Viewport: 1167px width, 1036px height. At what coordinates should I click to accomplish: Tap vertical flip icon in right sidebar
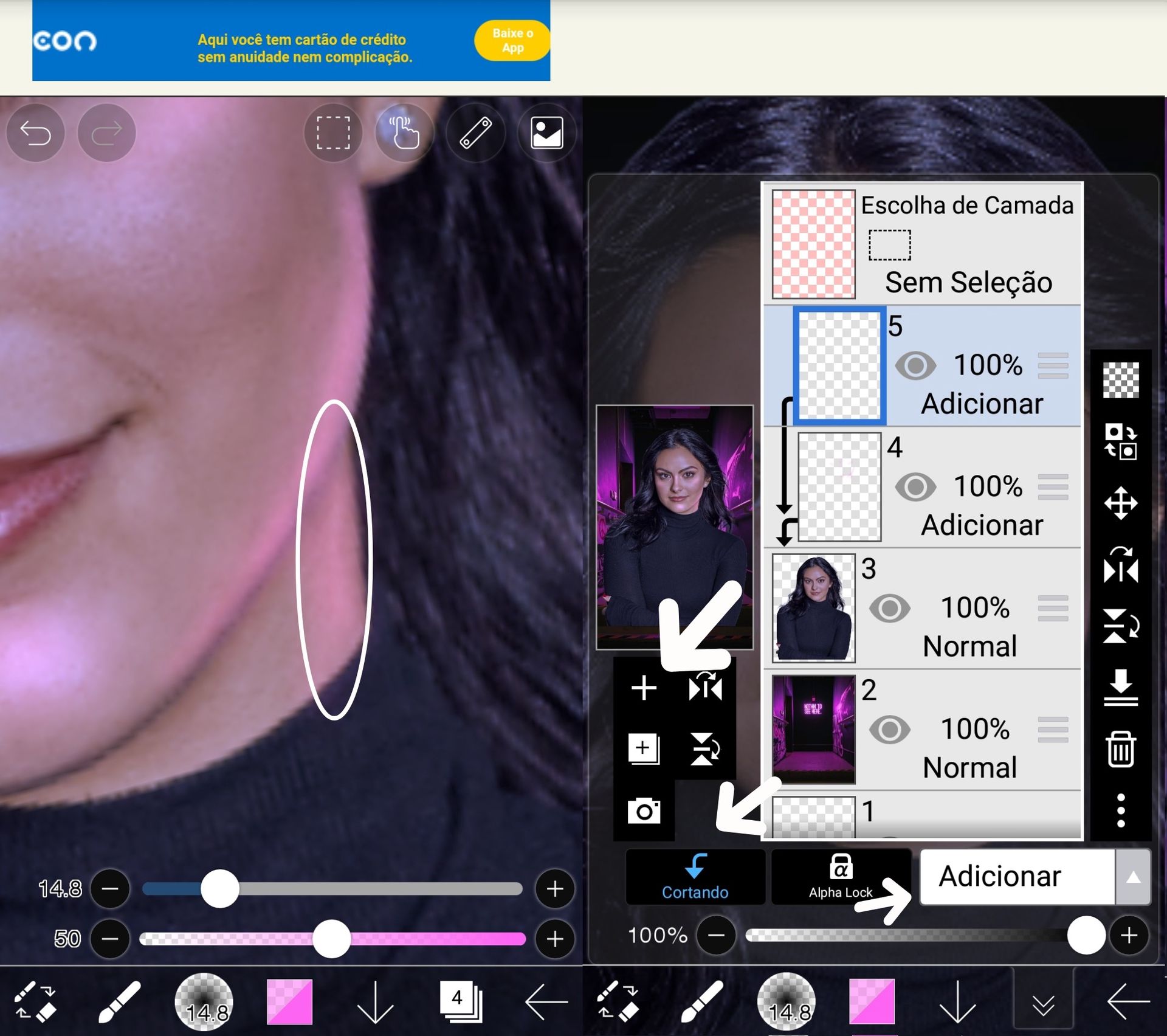(1120, 626)
